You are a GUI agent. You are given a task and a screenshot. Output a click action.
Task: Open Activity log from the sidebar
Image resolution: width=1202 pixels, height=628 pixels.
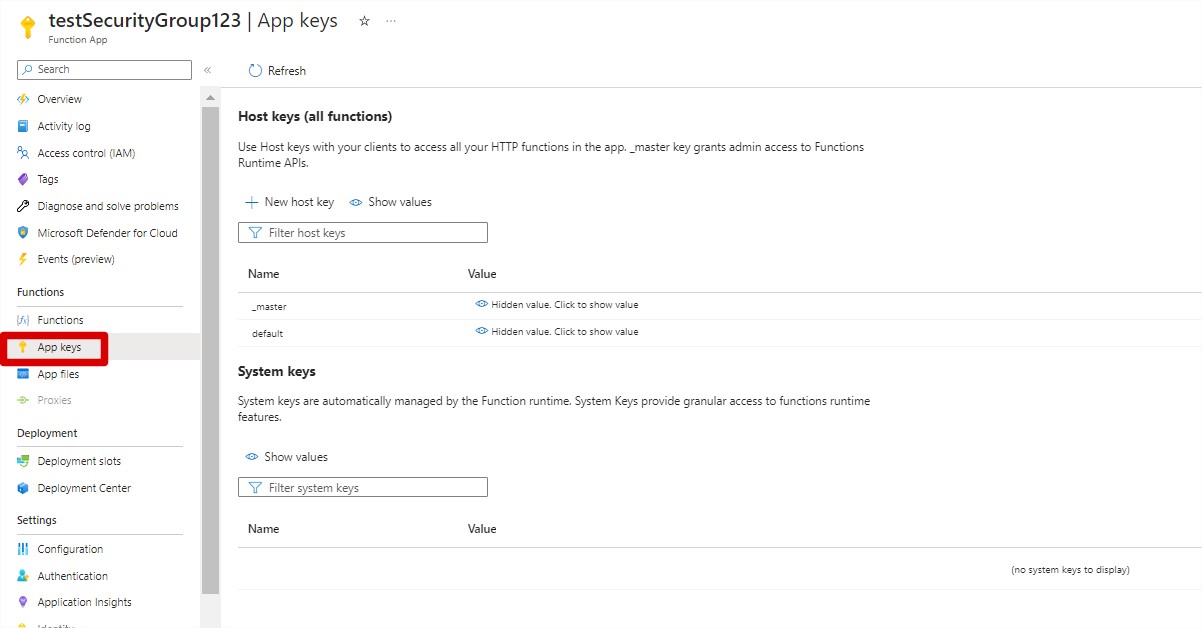[x=64, y=126]
